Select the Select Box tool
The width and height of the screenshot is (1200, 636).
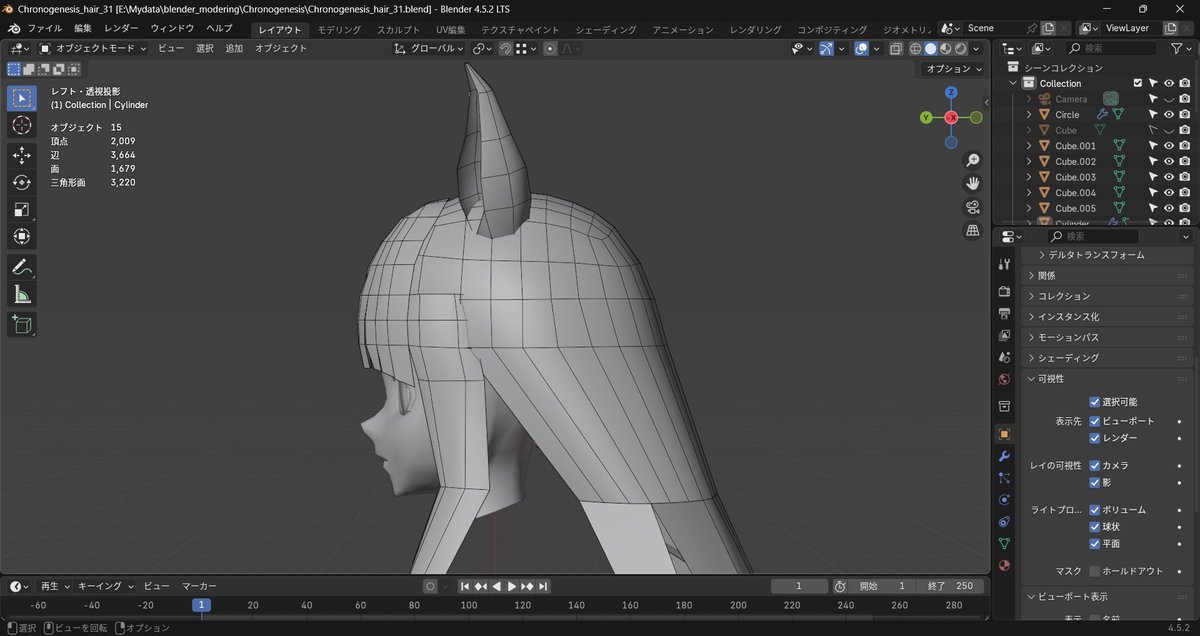22,98
